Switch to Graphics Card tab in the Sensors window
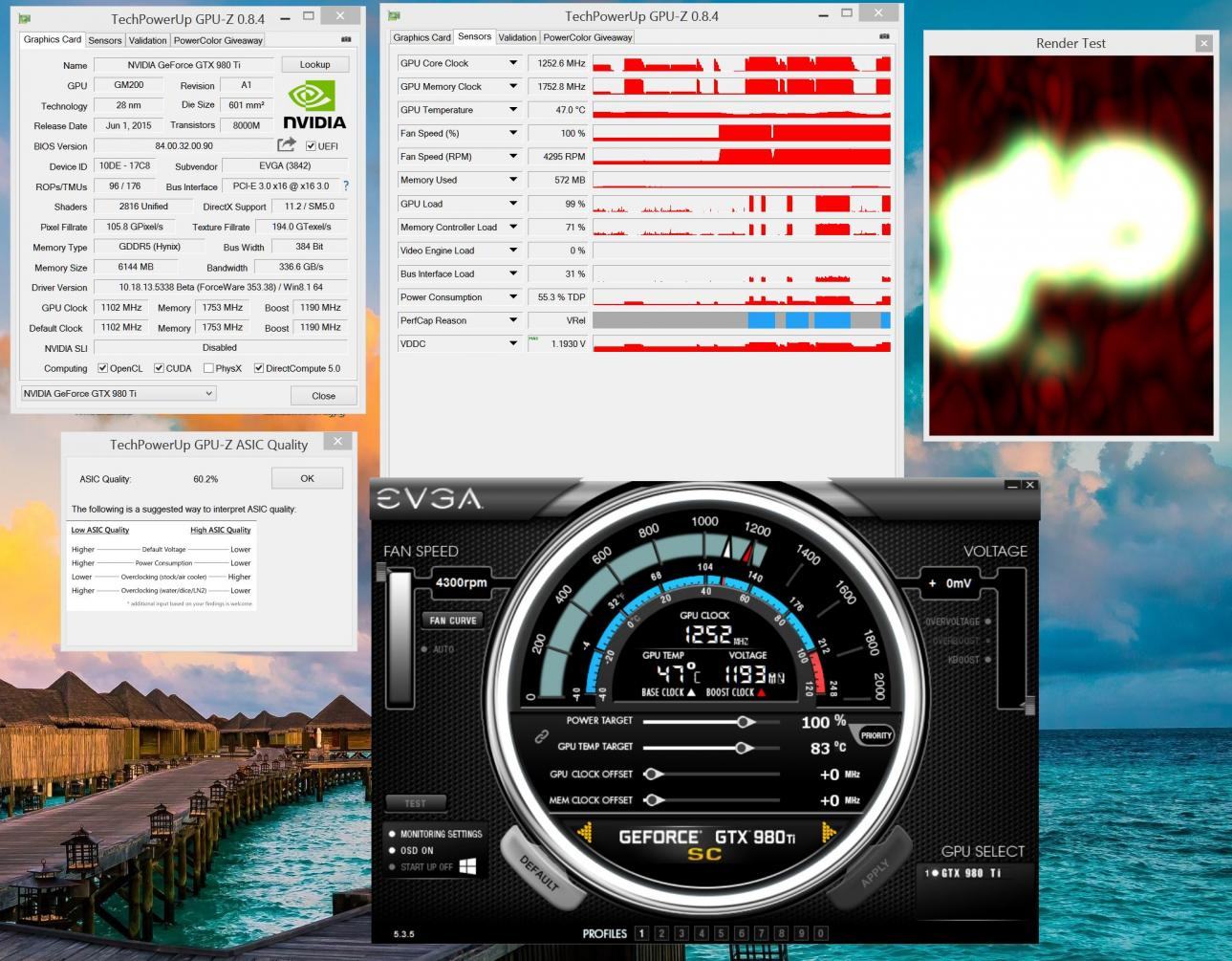The image size is (1232, 961). [x=421, y=37]
